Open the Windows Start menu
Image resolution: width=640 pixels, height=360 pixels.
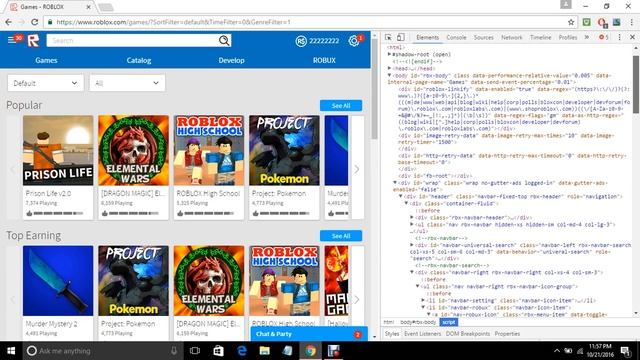11,351
